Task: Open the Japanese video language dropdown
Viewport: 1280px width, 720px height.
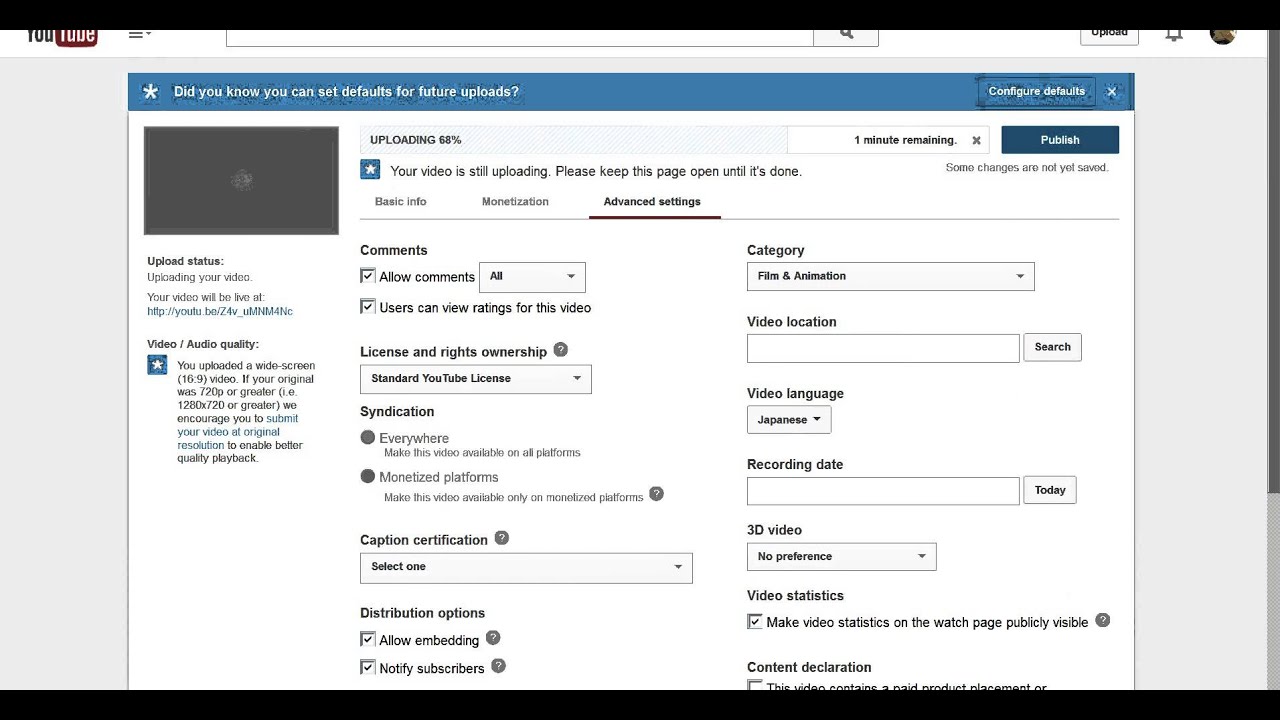Action: pyautogui.click(x=789, y=420)
